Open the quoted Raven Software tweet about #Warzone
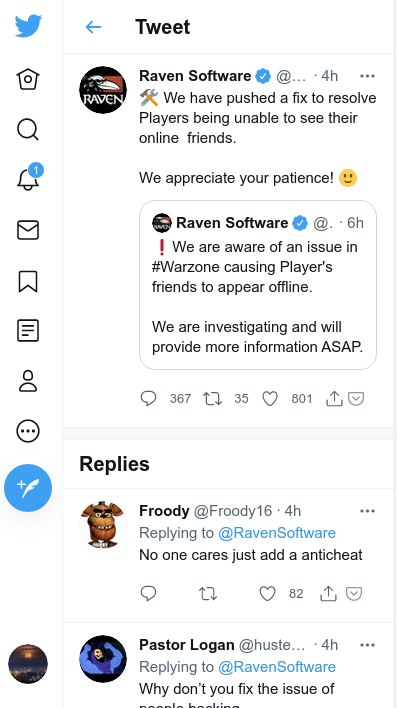 point(258,285)
